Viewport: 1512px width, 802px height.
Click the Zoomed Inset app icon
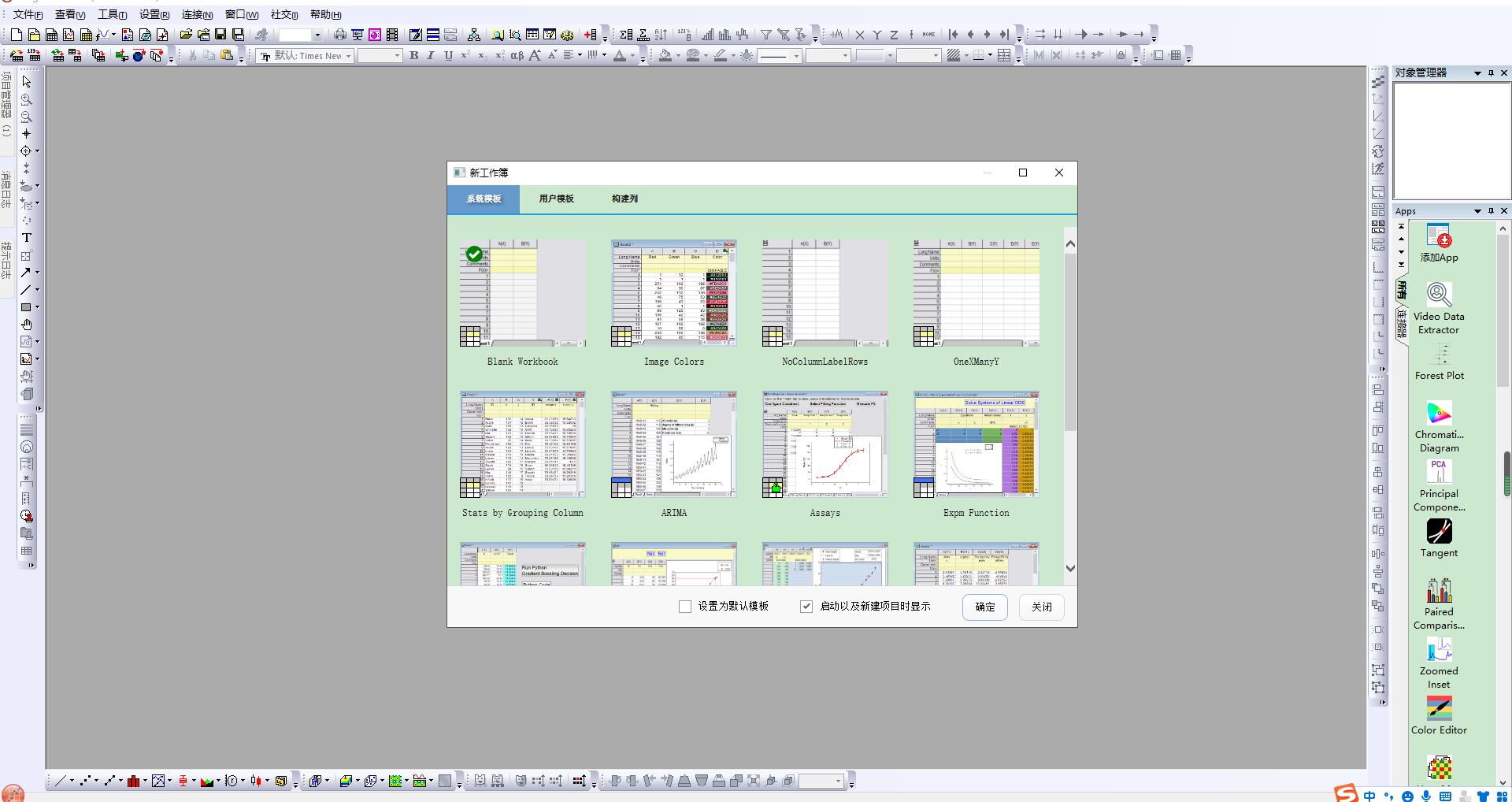pyautogui.click(x=1439, y=650)
